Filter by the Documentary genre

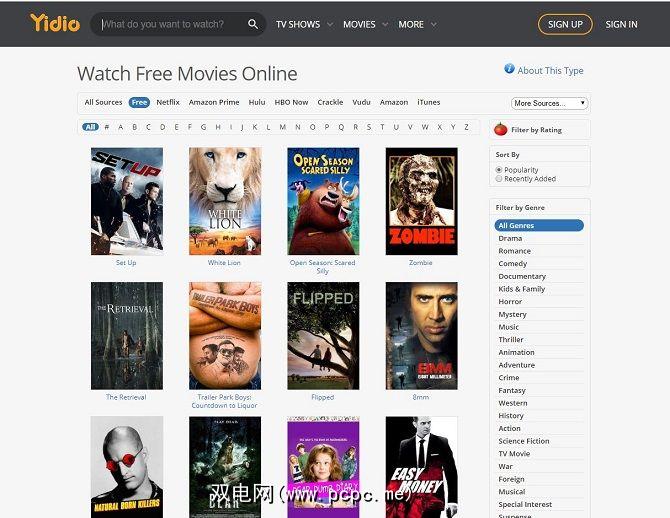[x=522, y=277]
